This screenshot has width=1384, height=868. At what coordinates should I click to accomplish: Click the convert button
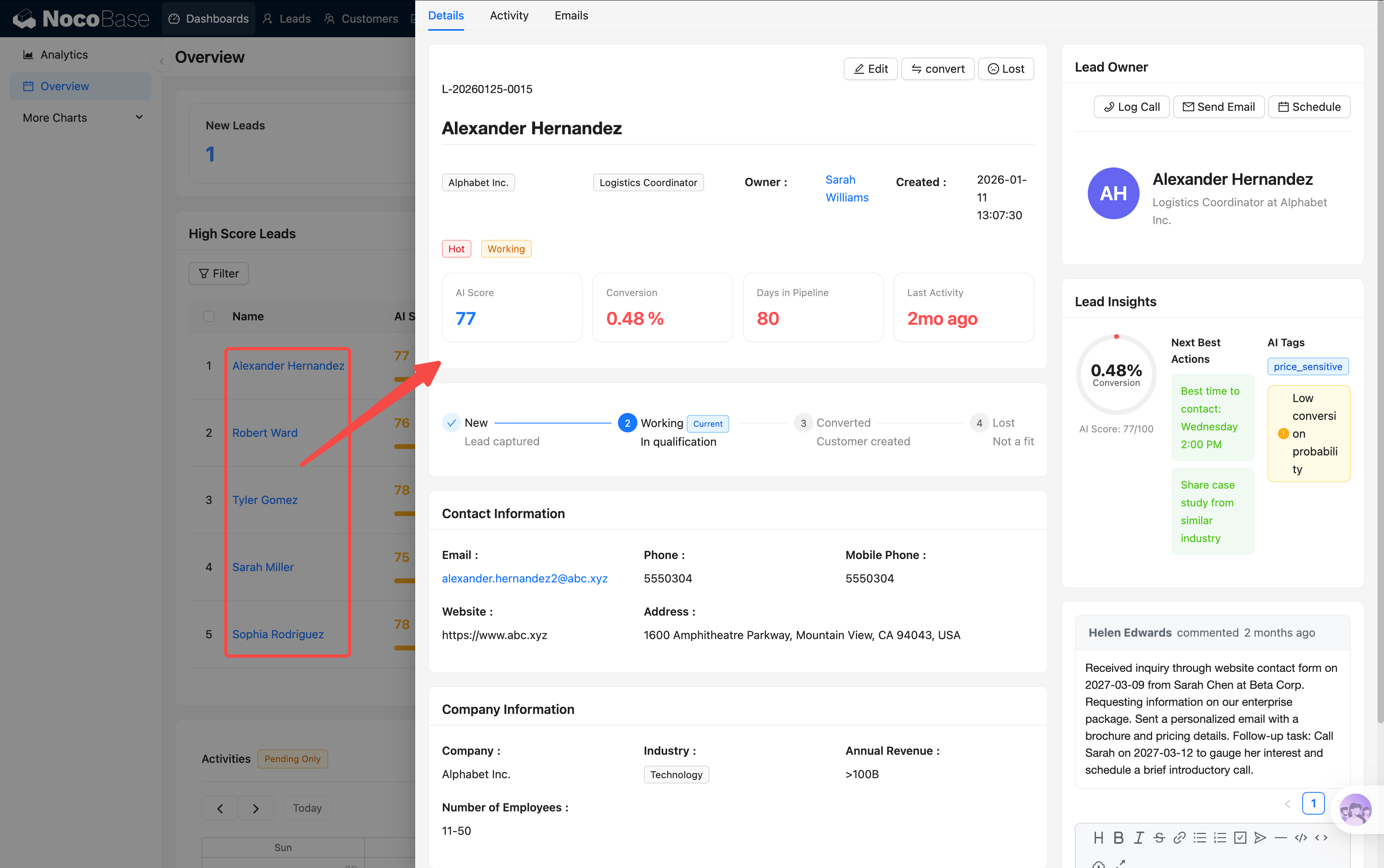(x=937, y=69)
